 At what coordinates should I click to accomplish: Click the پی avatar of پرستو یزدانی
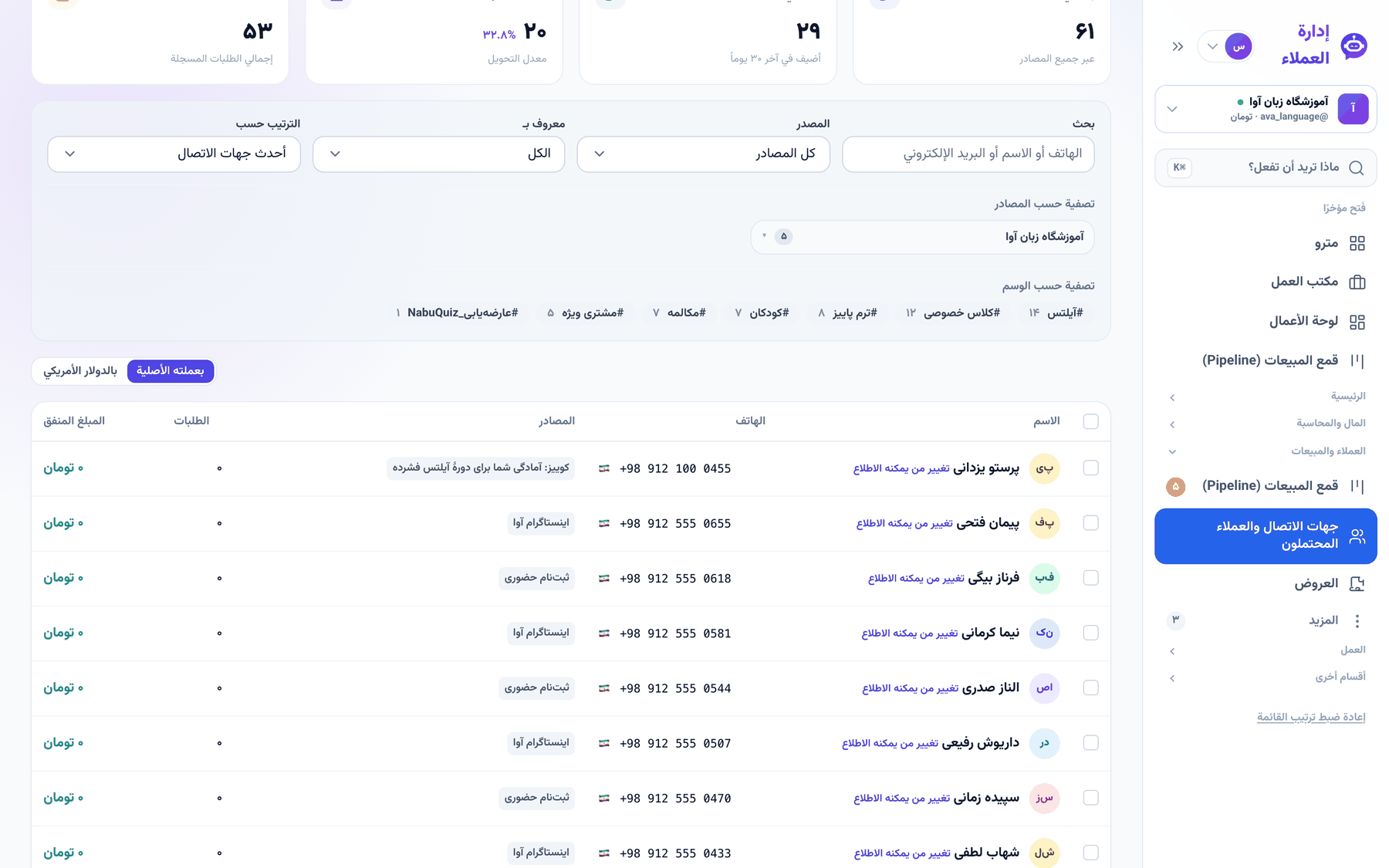(x=1044, y=468)
